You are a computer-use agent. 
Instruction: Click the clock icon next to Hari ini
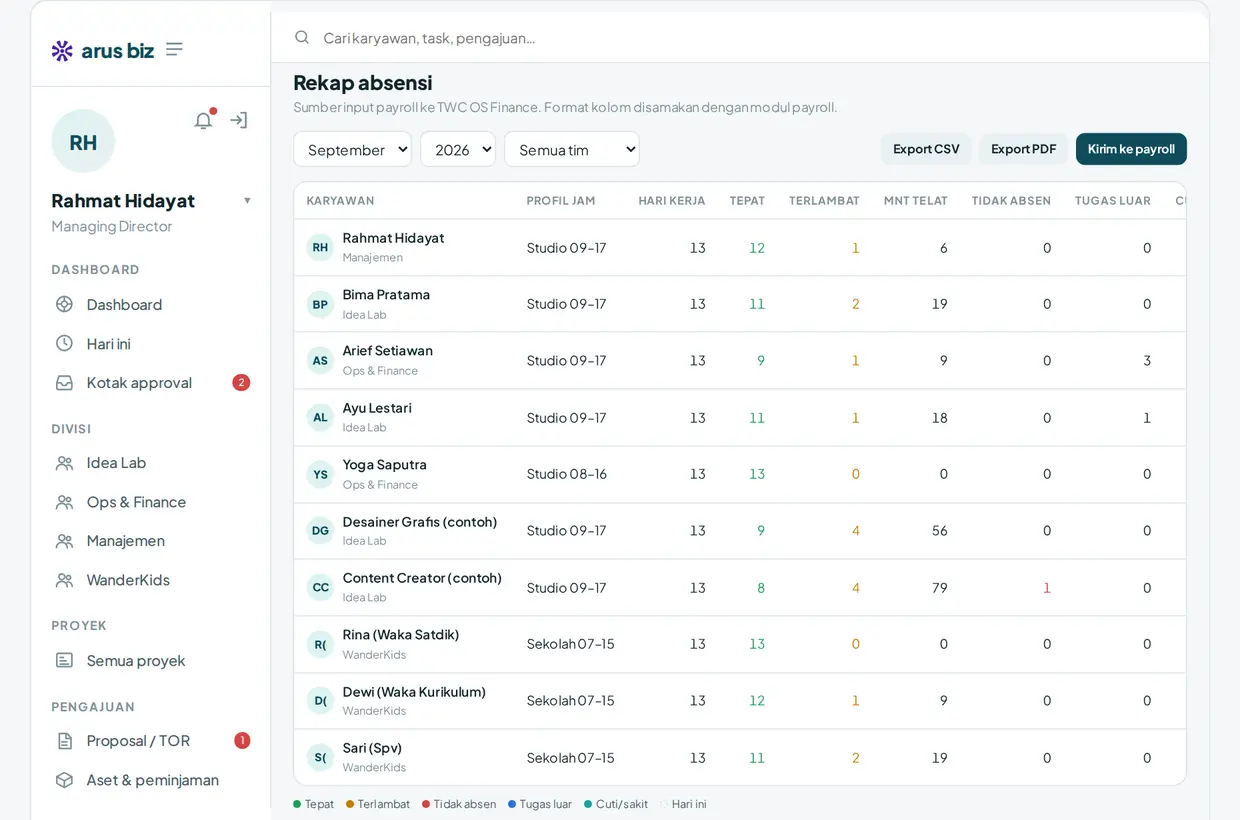(64, 343)
